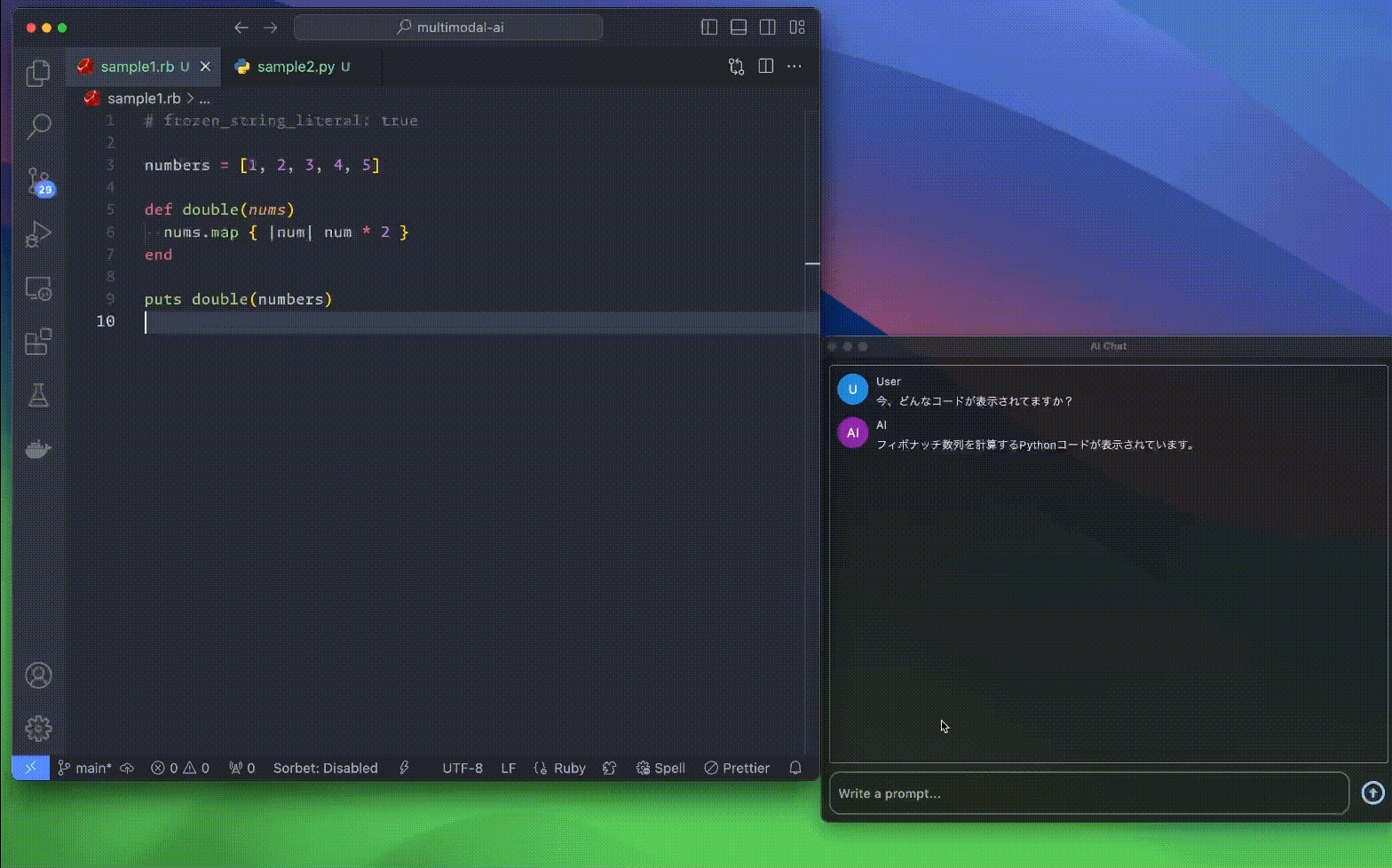This screenshot has height=868, width=1392.
Task: Click the send prompt arrow button
Action: point(1372,793)
